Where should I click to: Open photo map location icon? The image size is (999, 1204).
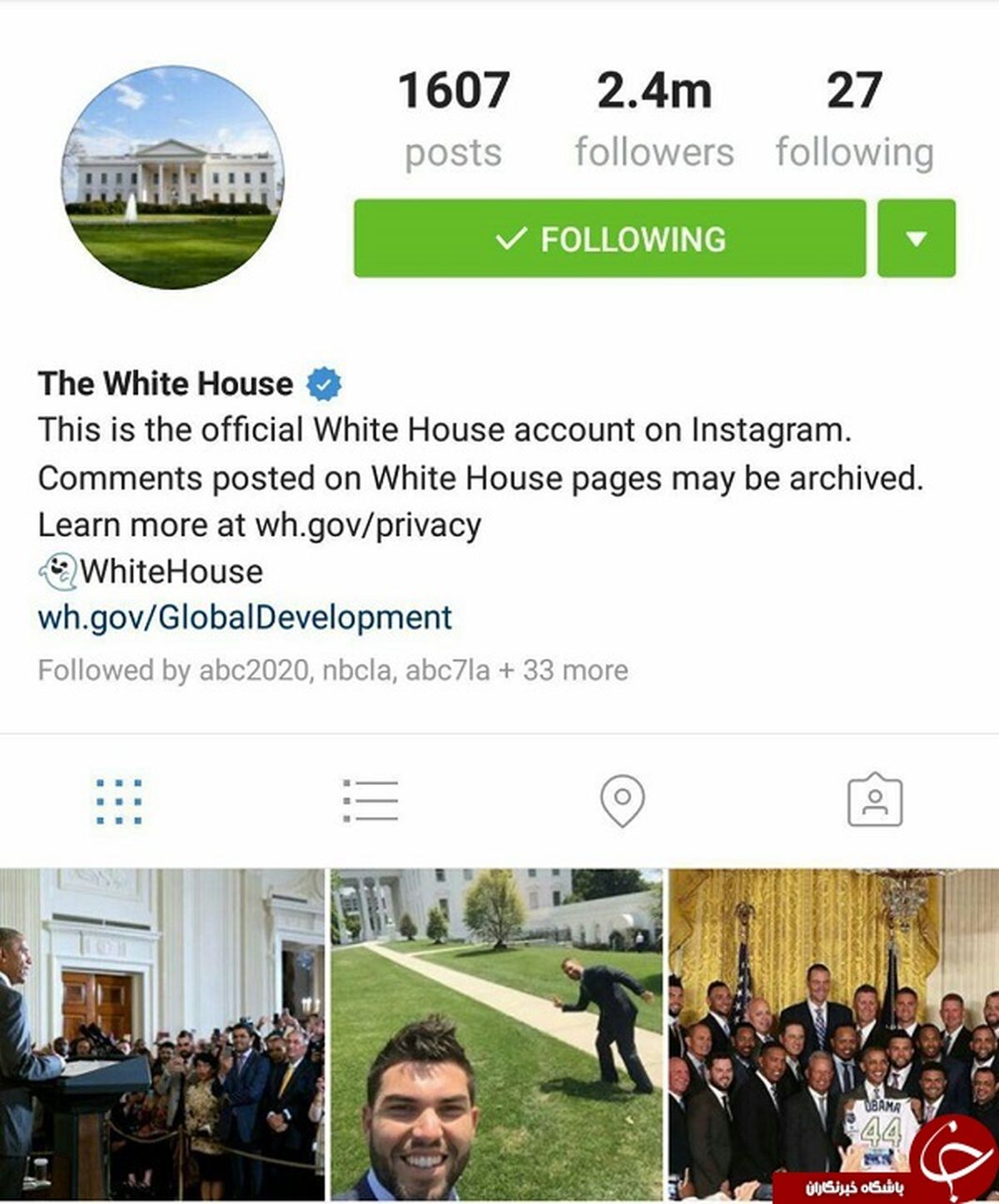[622, 801]
